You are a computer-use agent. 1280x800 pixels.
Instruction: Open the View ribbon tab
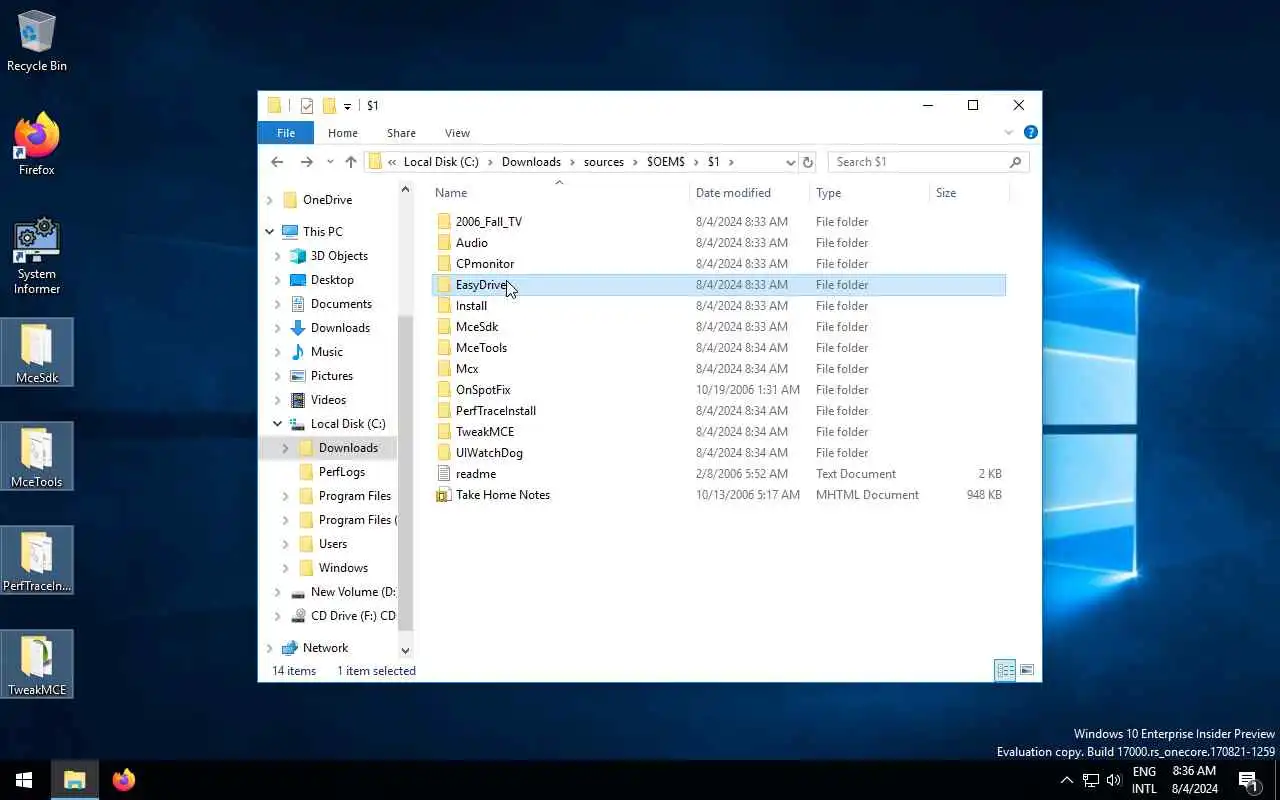point(457,133)
